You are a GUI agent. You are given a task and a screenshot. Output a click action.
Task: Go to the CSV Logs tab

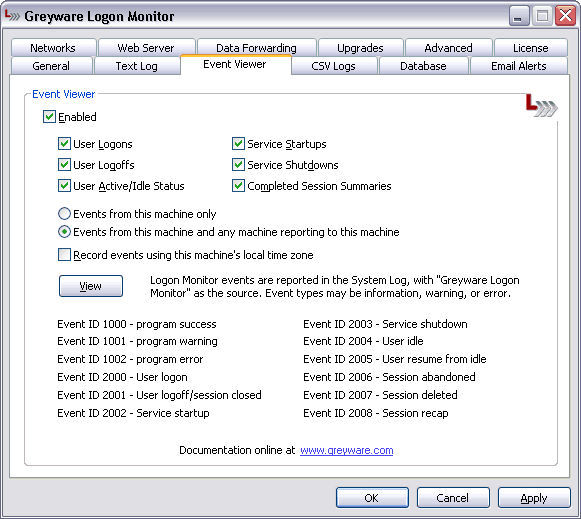click(333, 66)
